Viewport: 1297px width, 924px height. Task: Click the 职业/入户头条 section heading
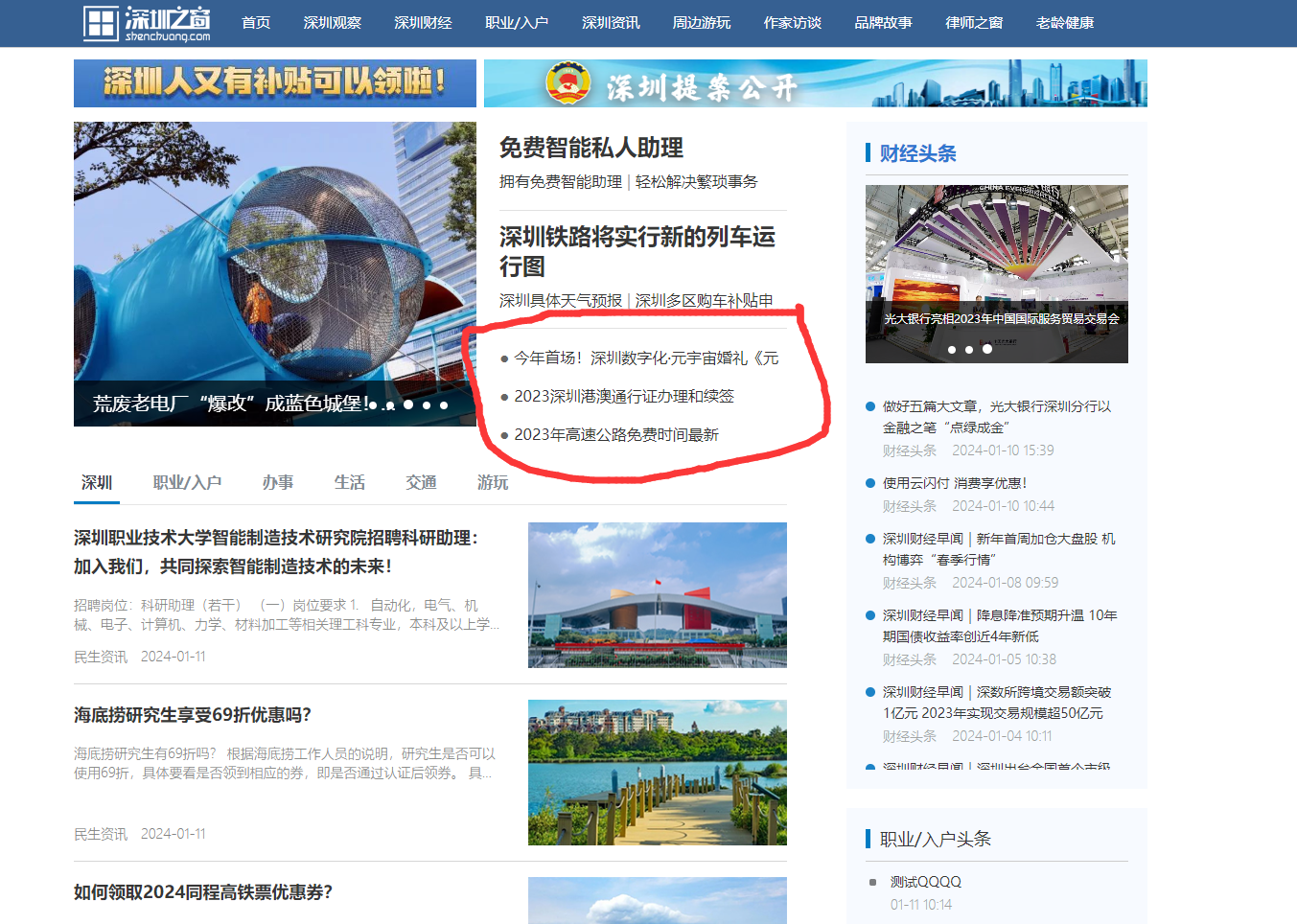pos(936,839)
